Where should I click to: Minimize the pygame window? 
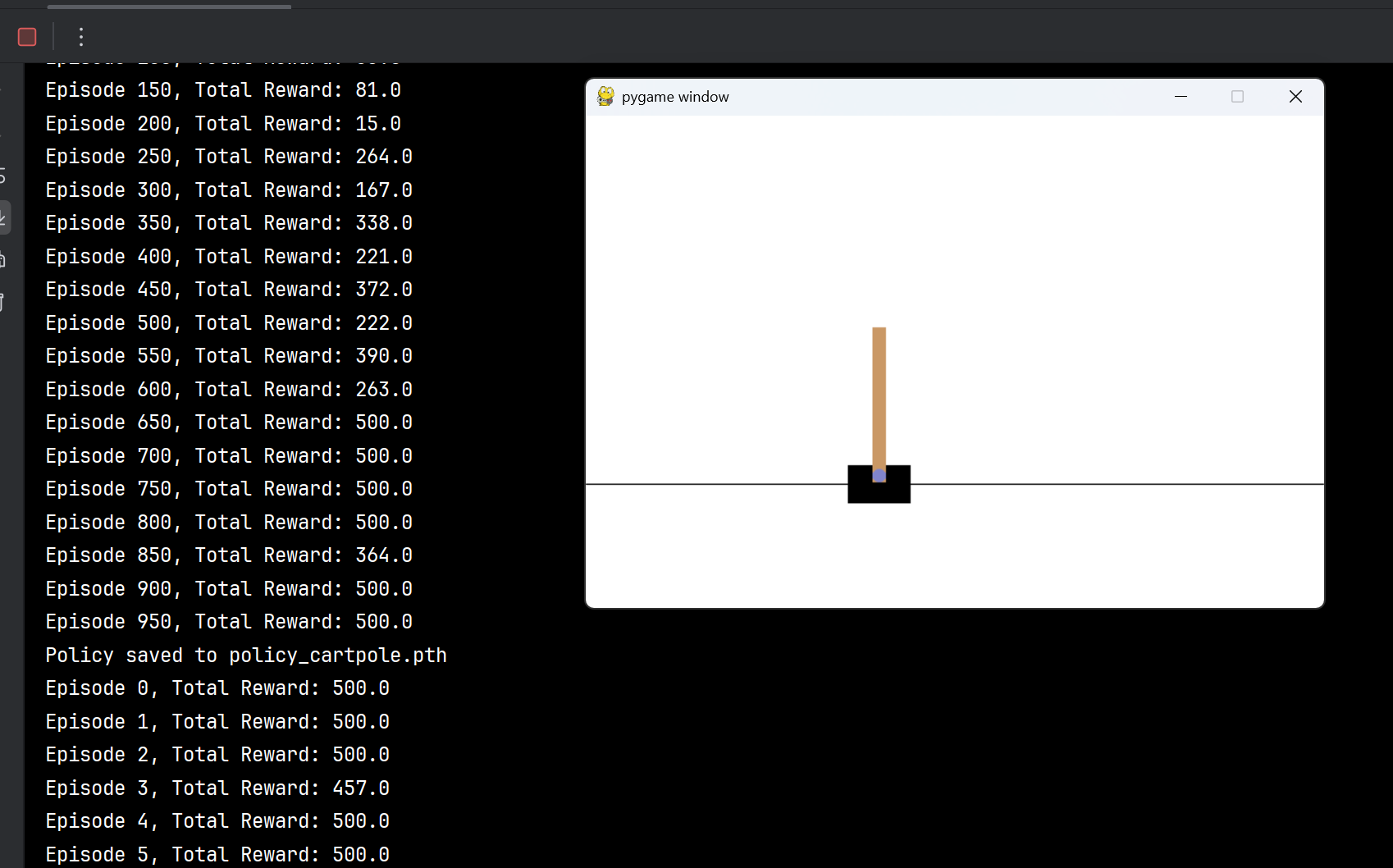pyautogui.click(x=1181, y=97)
